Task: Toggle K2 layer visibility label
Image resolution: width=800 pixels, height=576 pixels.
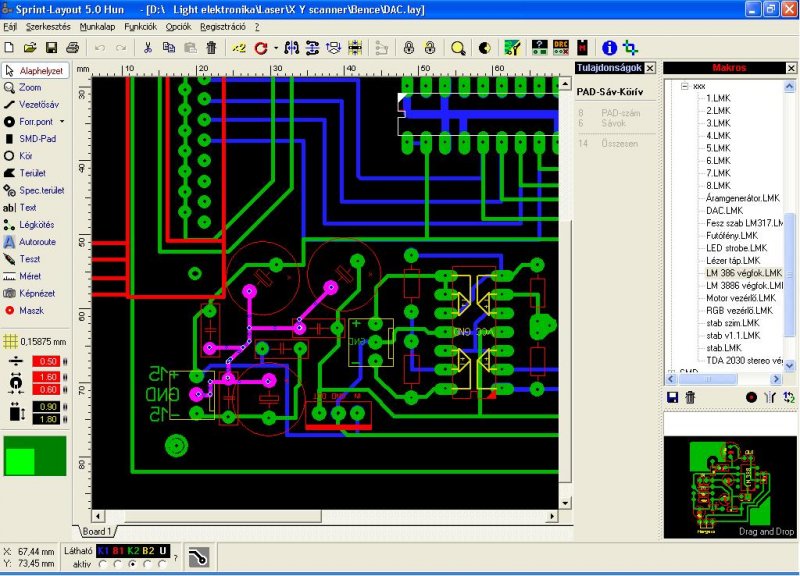Action: [x=133, y=551]
